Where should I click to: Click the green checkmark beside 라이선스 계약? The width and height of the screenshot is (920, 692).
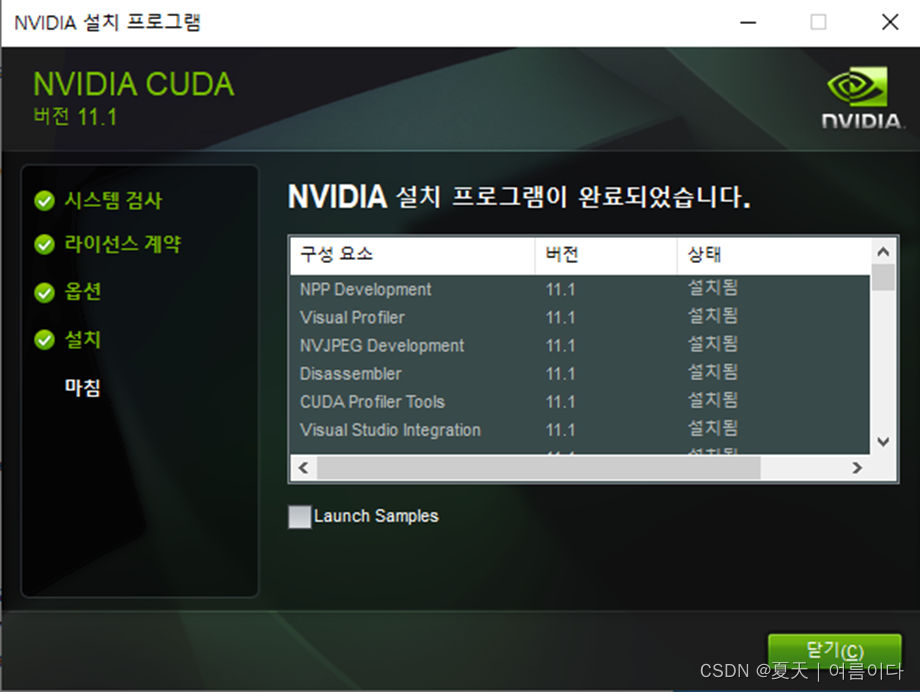(x=45, y=244)
